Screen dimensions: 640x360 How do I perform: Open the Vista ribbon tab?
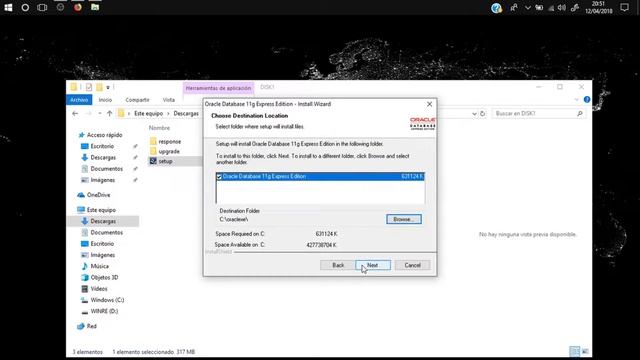(169, 100)
